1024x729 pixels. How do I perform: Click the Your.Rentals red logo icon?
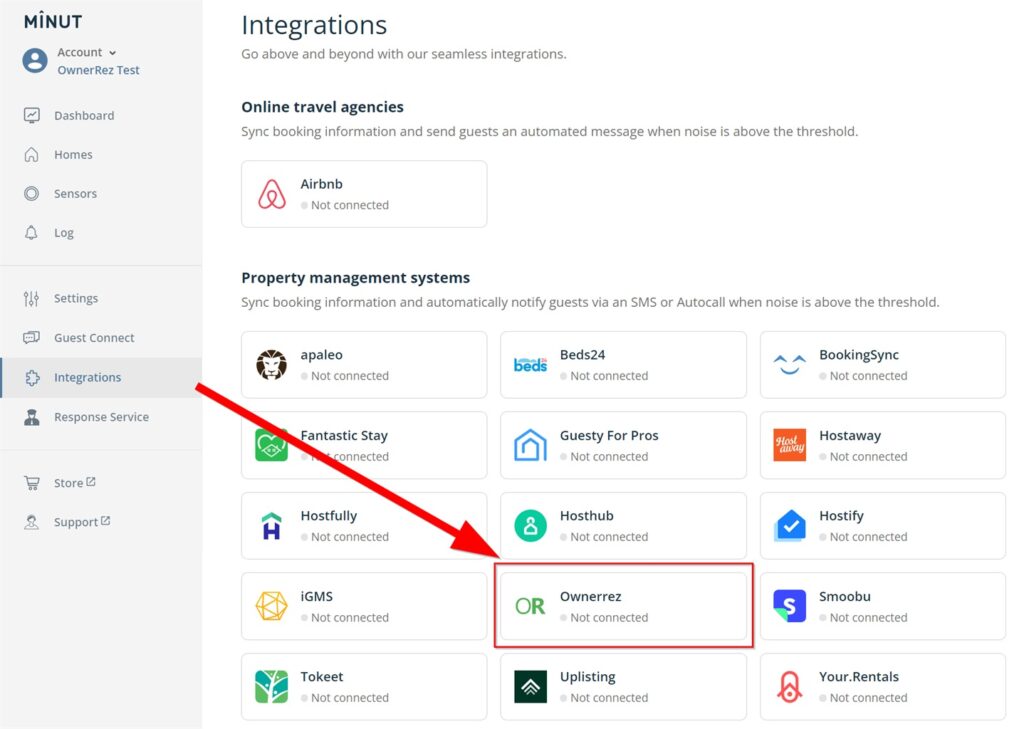[790, 687]
